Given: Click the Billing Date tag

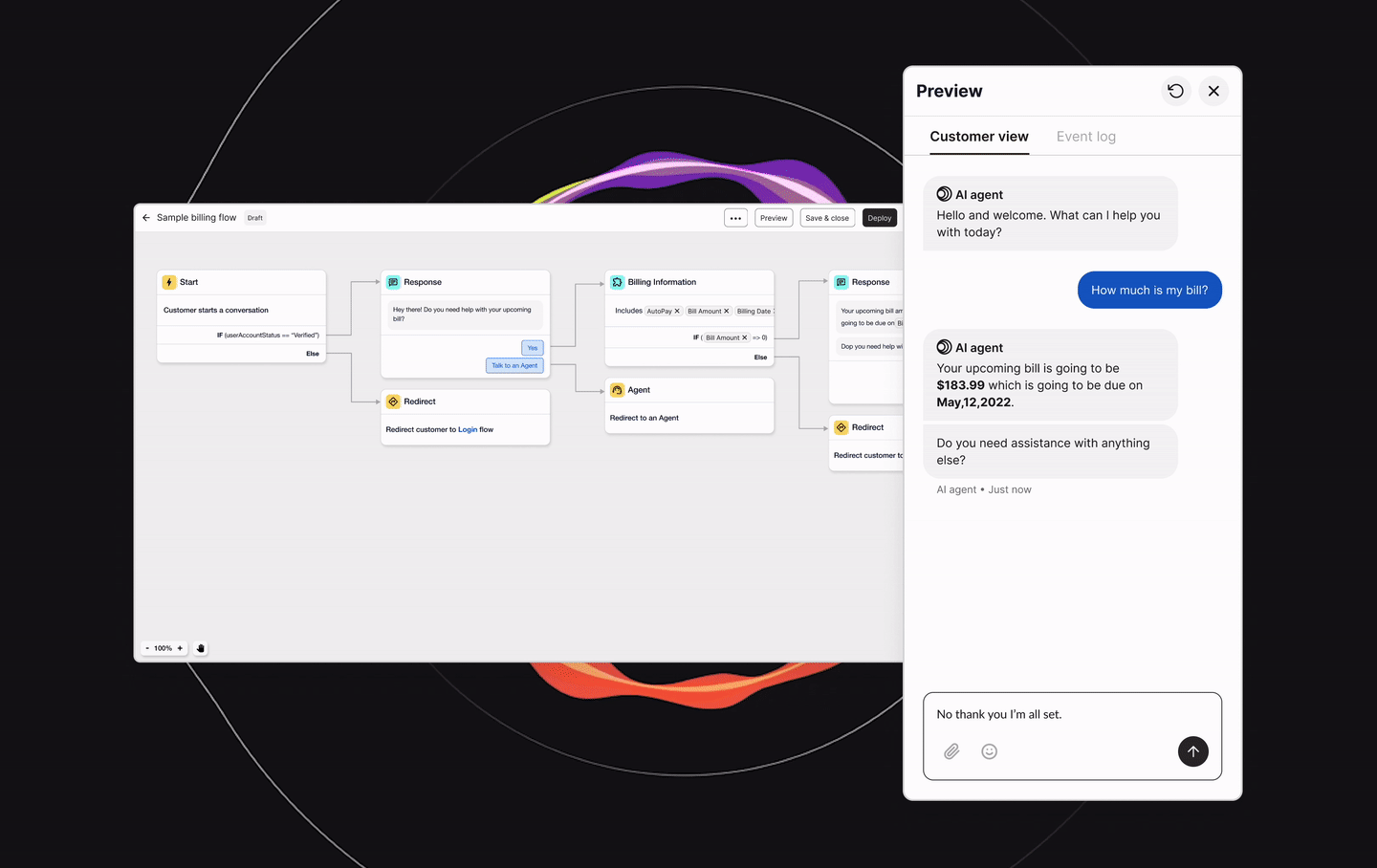Looking at the screenshot, I should (x=754, y=311).
